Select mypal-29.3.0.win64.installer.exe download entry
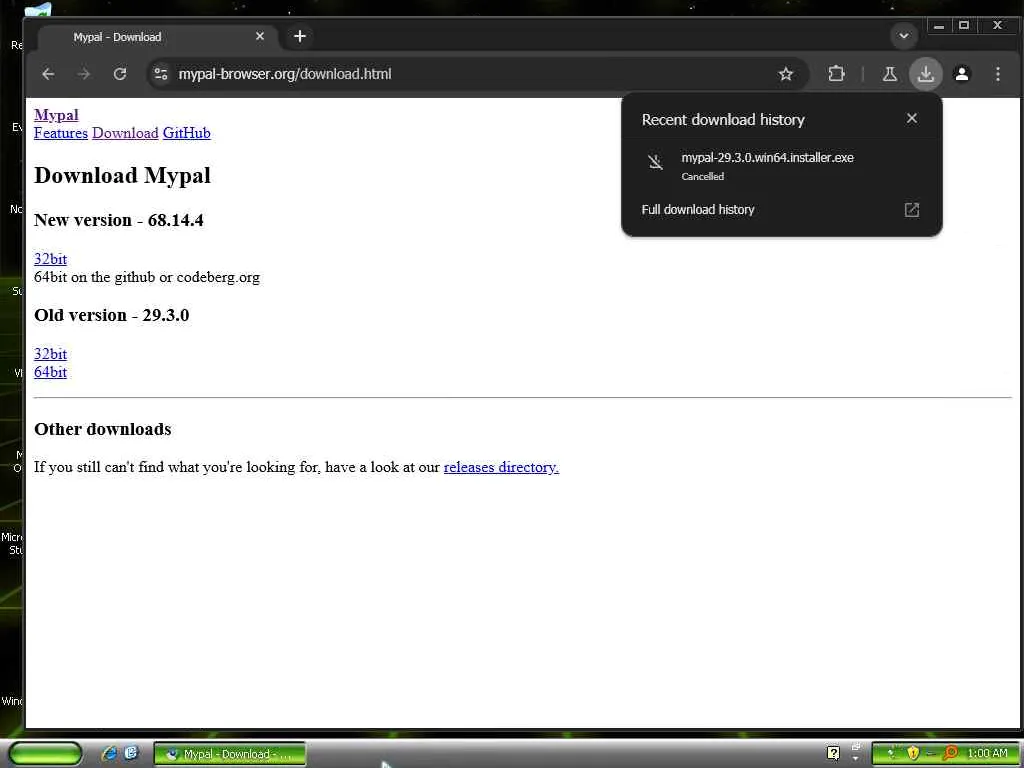Screen dimensions: 1024x768 point(782,166)
